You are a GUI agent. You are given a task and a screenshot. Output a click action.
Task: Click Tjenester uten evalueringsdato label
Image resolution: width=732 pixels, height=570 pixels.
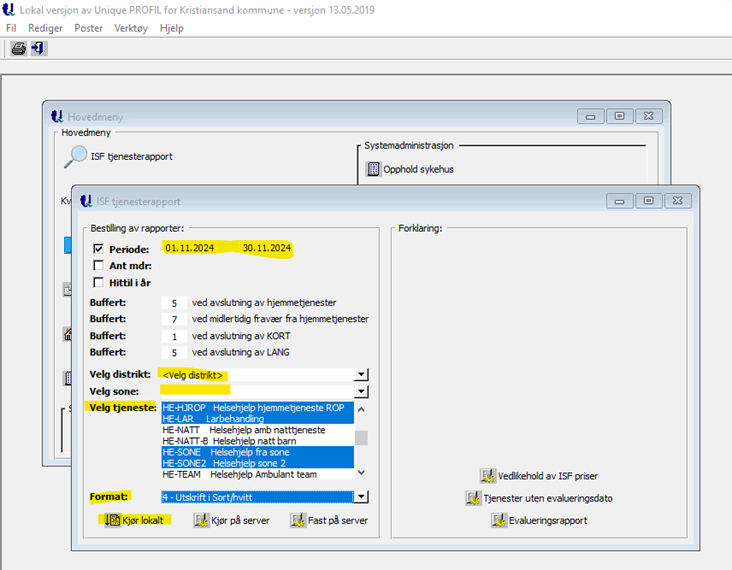pyautogui.click(x=548, y=499)
